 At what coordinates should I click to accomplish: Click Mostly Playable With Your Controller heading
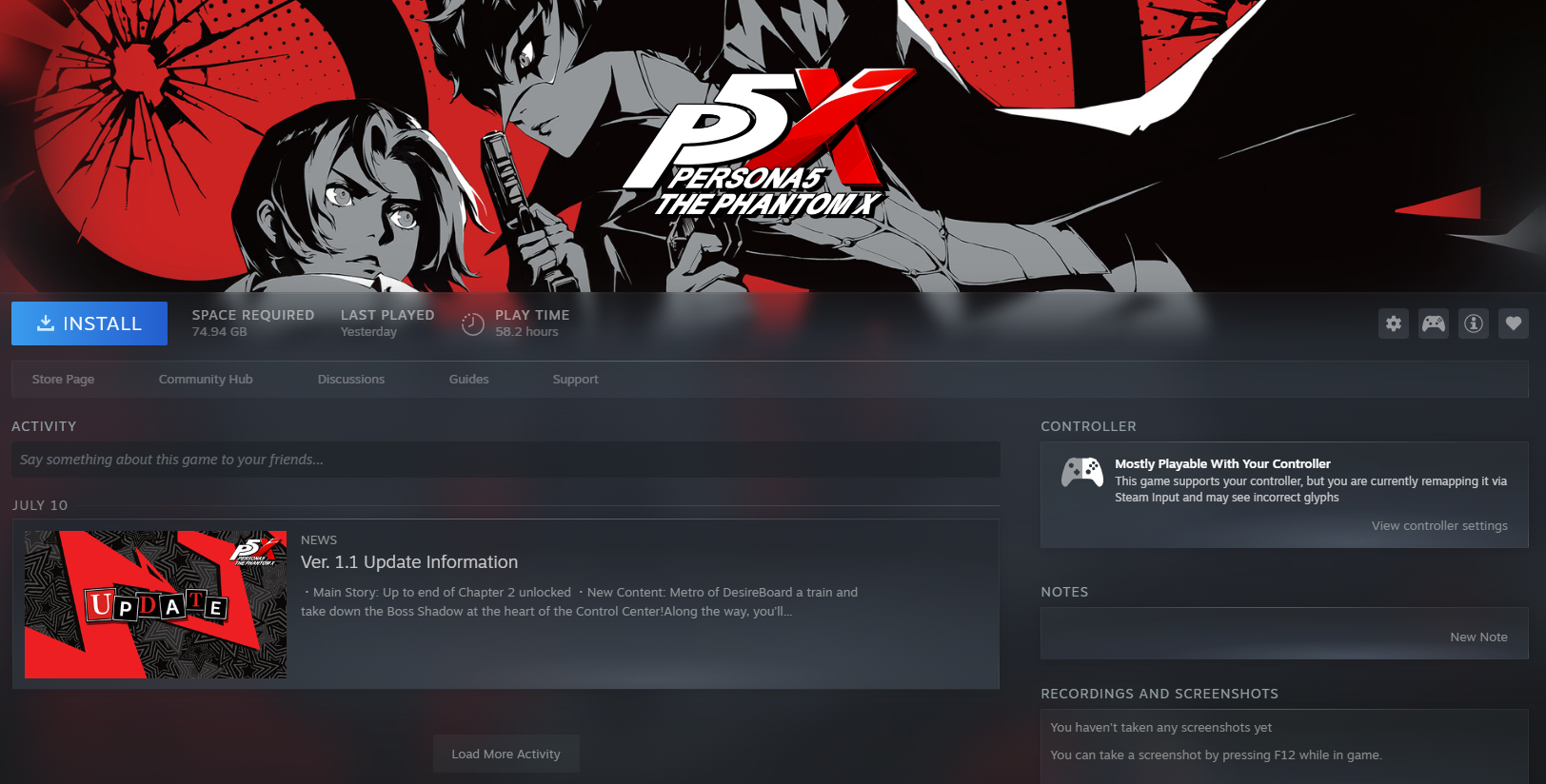tap(1222, 464)
